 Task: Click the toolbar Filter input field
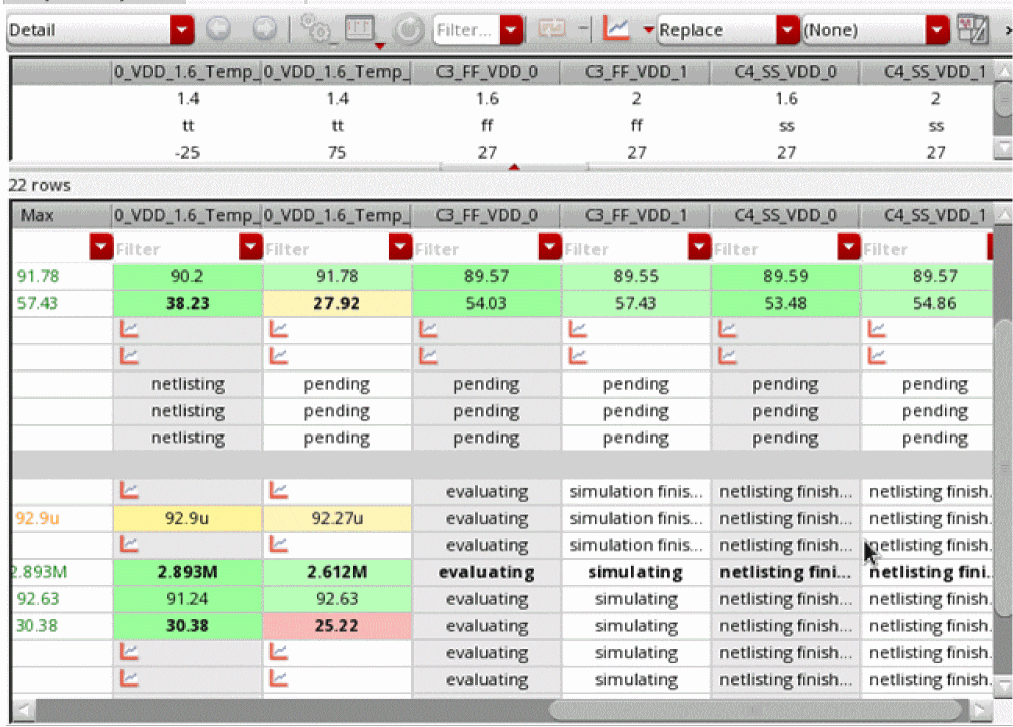point(466,30)
